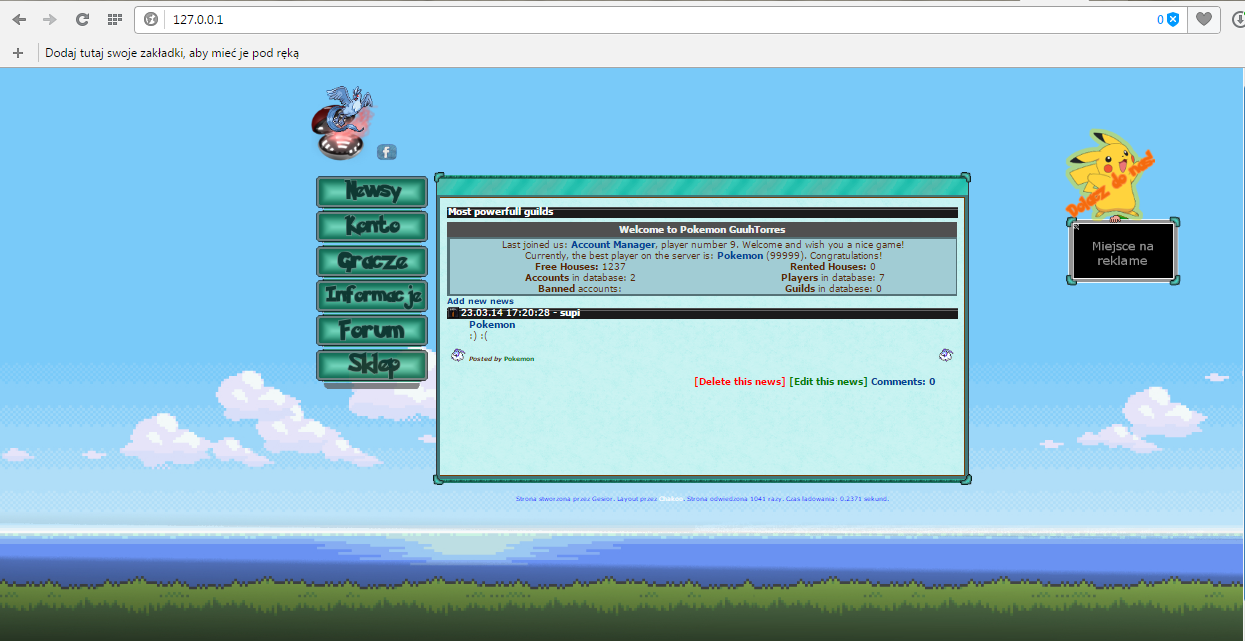1245x641 pixels.
Task: Open the Account Manager player link
Action: [x=613, y=245]
